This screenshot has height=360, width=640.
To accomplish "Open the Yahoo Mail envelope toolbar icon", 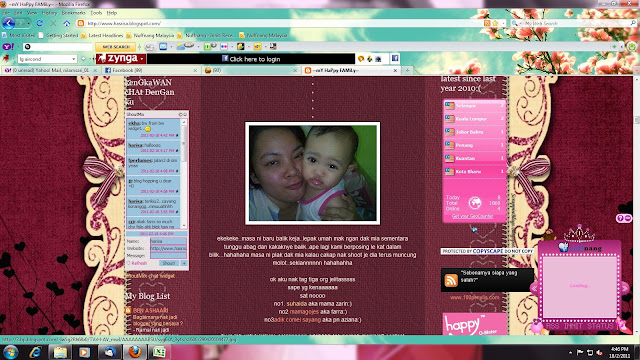I will (163, 47).
